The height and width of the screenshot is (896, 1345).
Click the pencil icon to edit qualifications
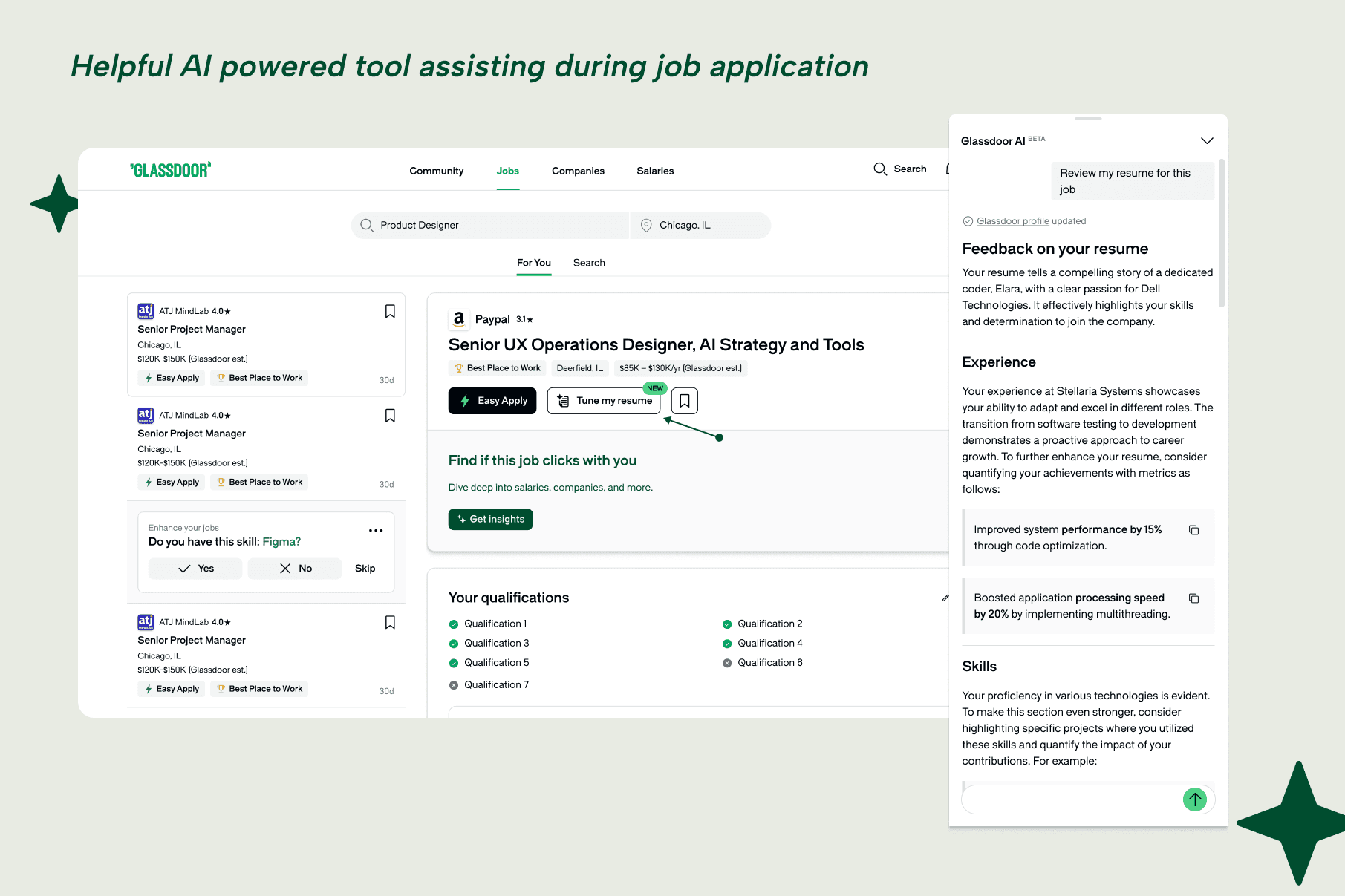point(945,598)
